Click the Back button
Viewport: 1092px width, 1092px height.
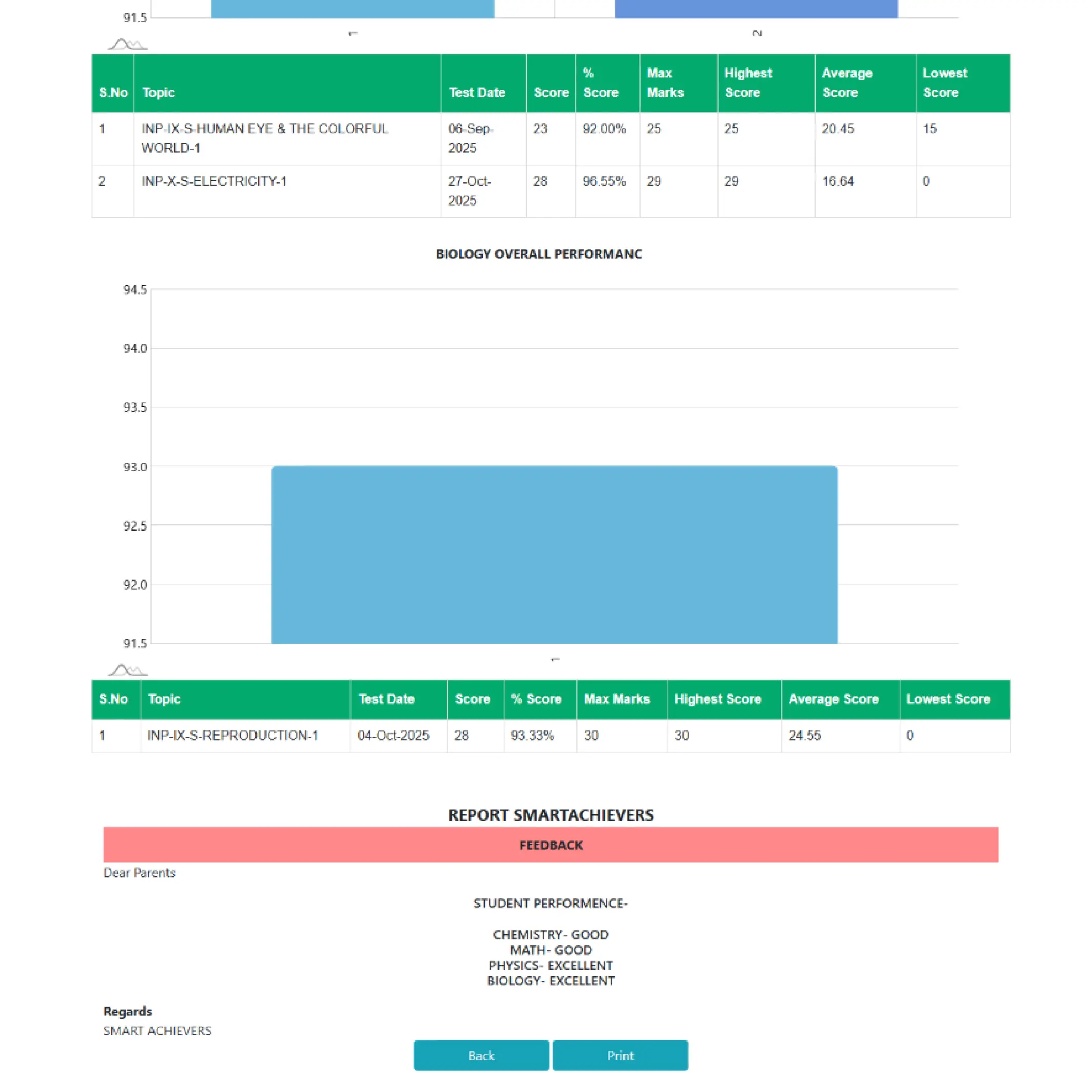click(481, 1055)
